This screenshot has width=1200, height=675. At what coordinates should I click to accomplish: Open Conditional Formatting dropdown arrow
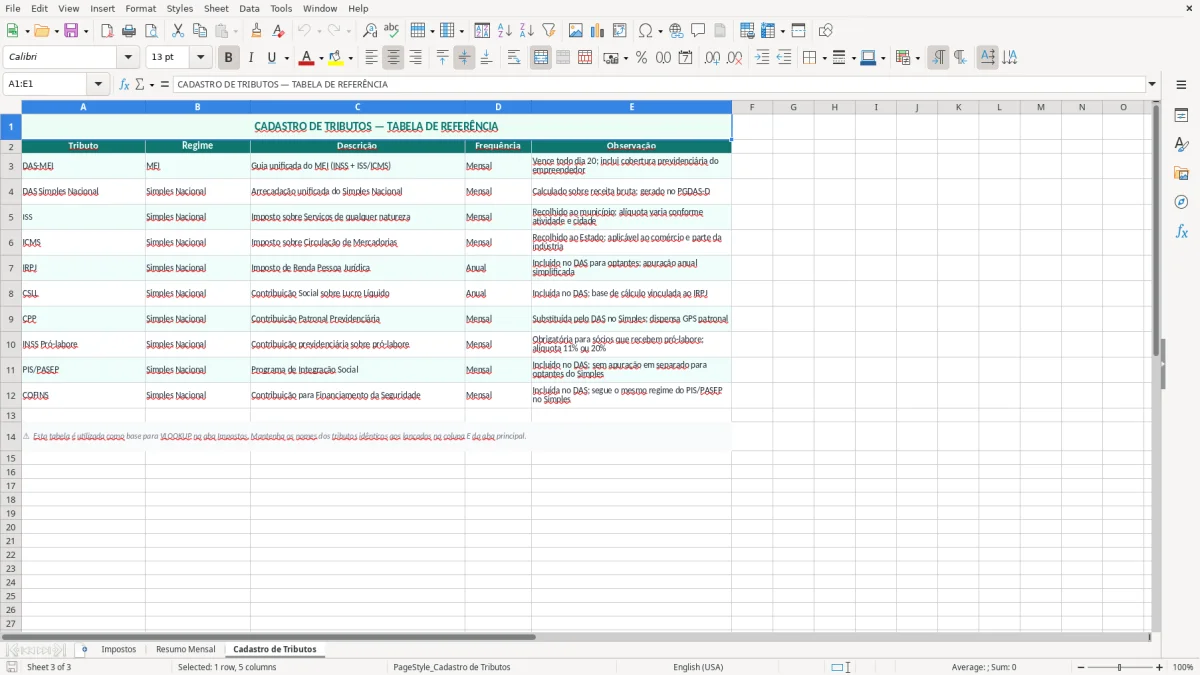[917, 58]
